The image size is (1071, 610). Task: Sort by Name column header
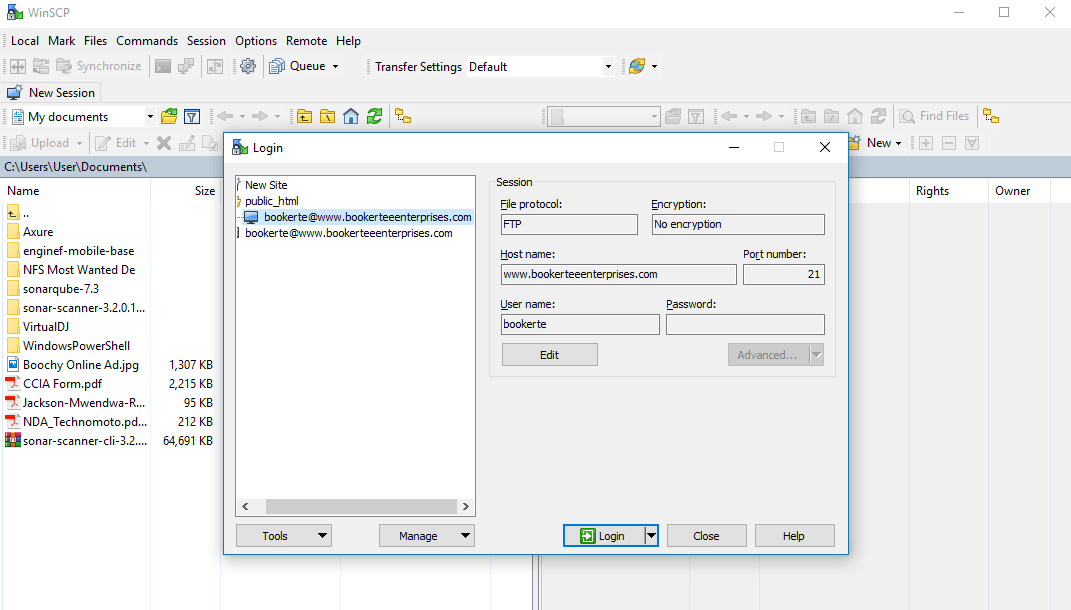(23, 191)
